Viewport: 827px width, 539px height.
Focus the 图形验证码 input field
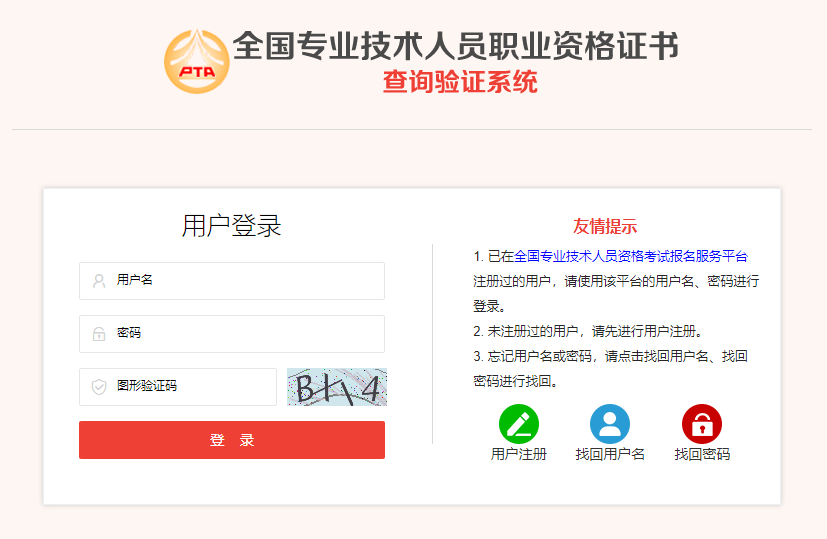(x=190, y=387)
